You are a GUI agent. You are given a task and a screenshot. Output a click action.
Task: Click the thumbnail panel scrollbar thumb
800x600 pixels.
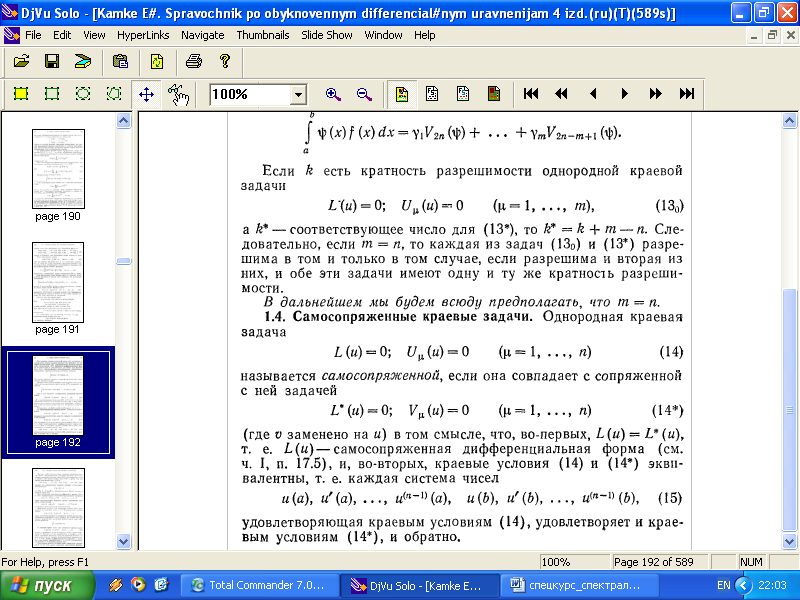(123, 261)
